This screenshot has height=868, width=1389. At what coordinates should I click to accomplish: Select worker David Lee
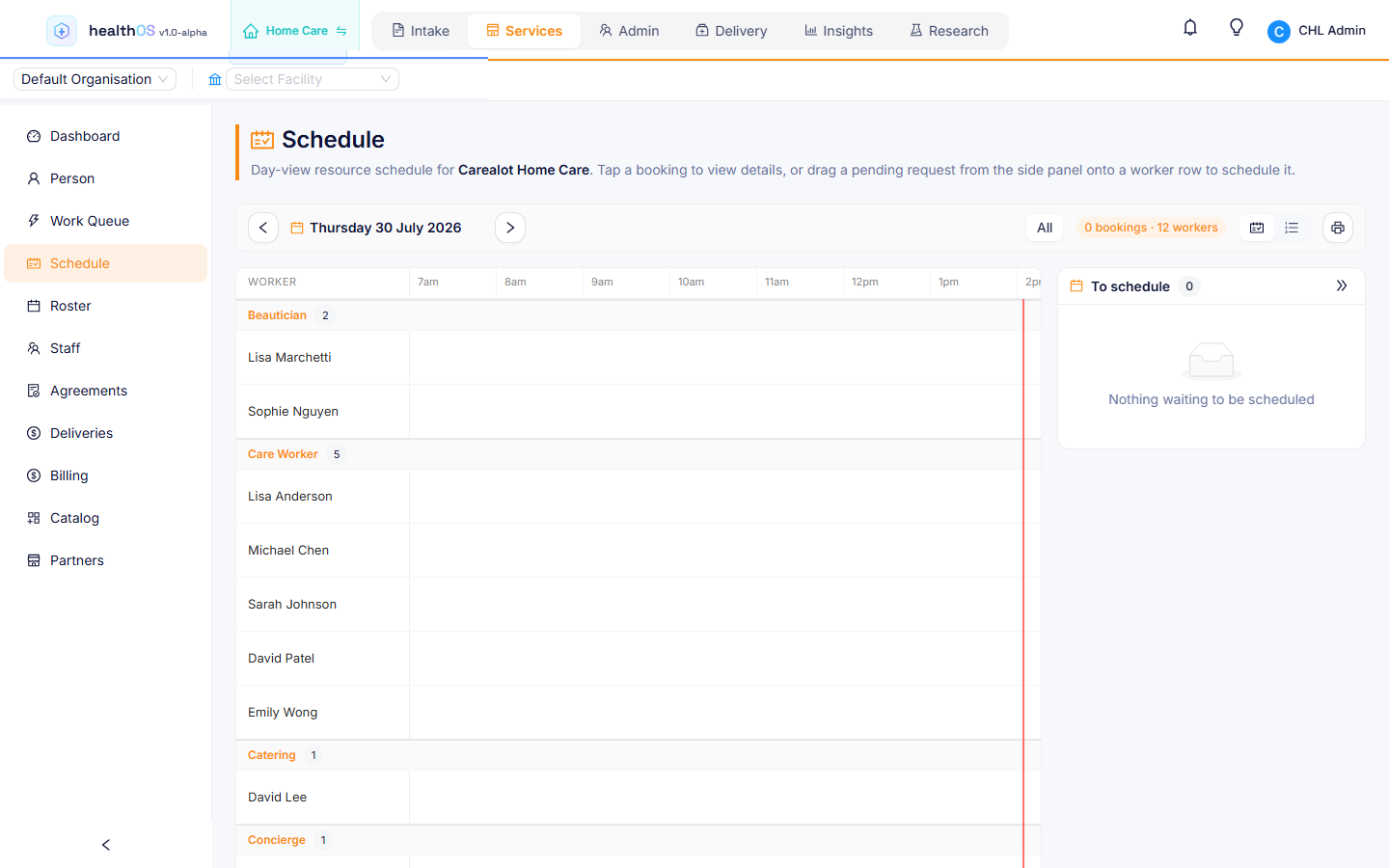point(278,797)
